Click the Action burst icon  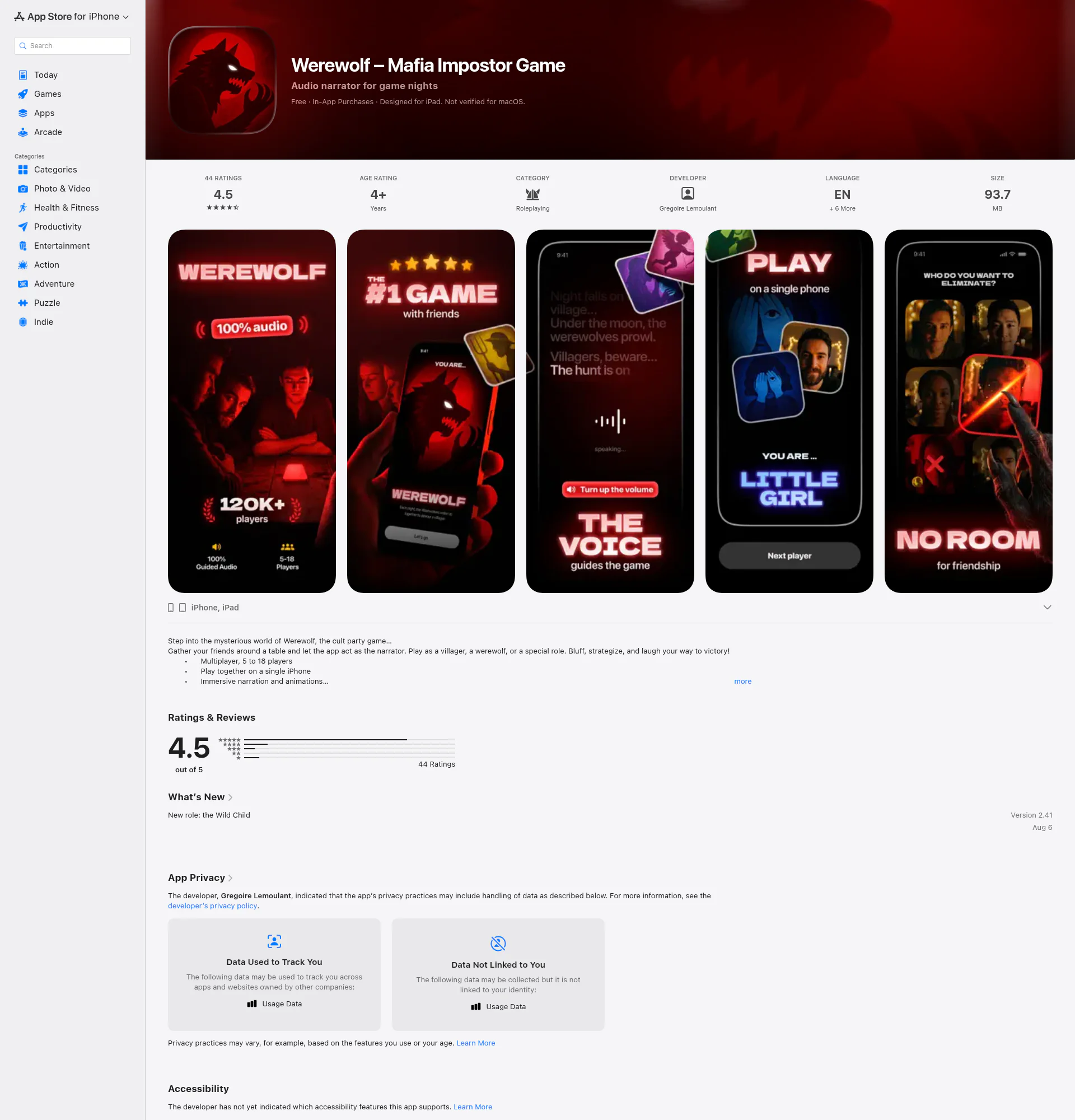(23, 264)
